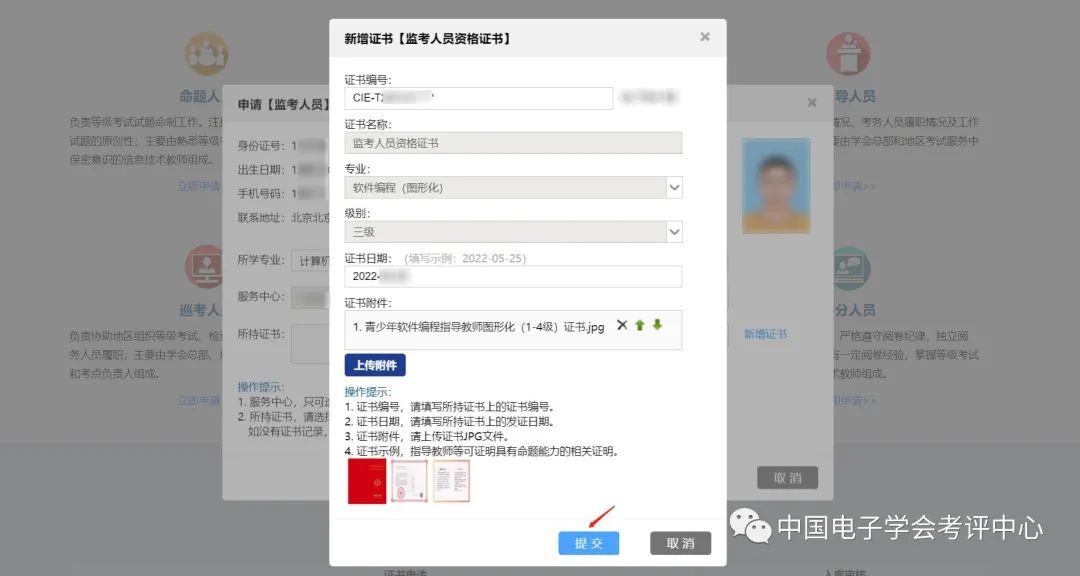Close the 新增证书 dialog with the X
Viewport: 1080px width, 576px height.
[x=705, y=37]
